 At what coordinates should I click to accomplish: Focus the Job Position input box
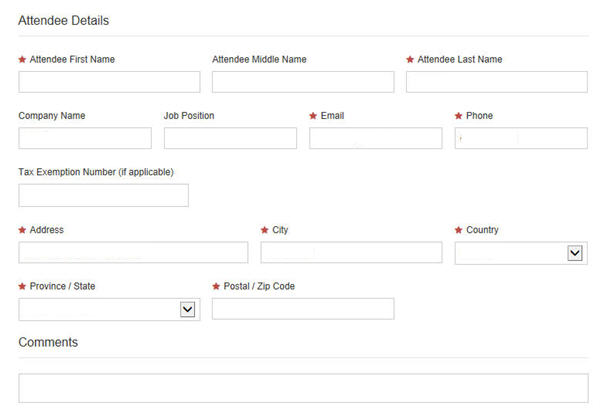pyautogui.click(x=230, y=138)
